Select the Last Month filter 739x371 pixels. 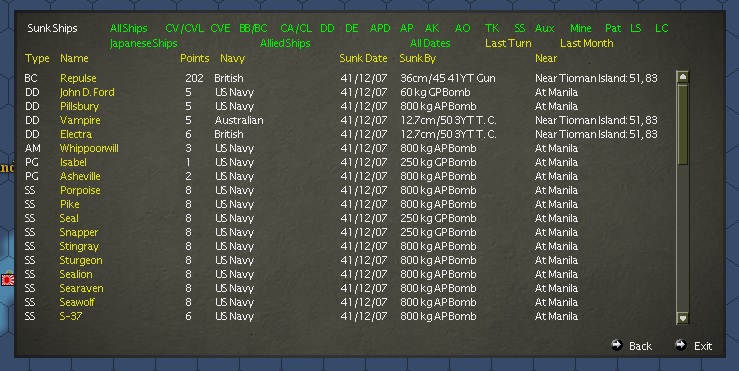(x=586, y=43)
